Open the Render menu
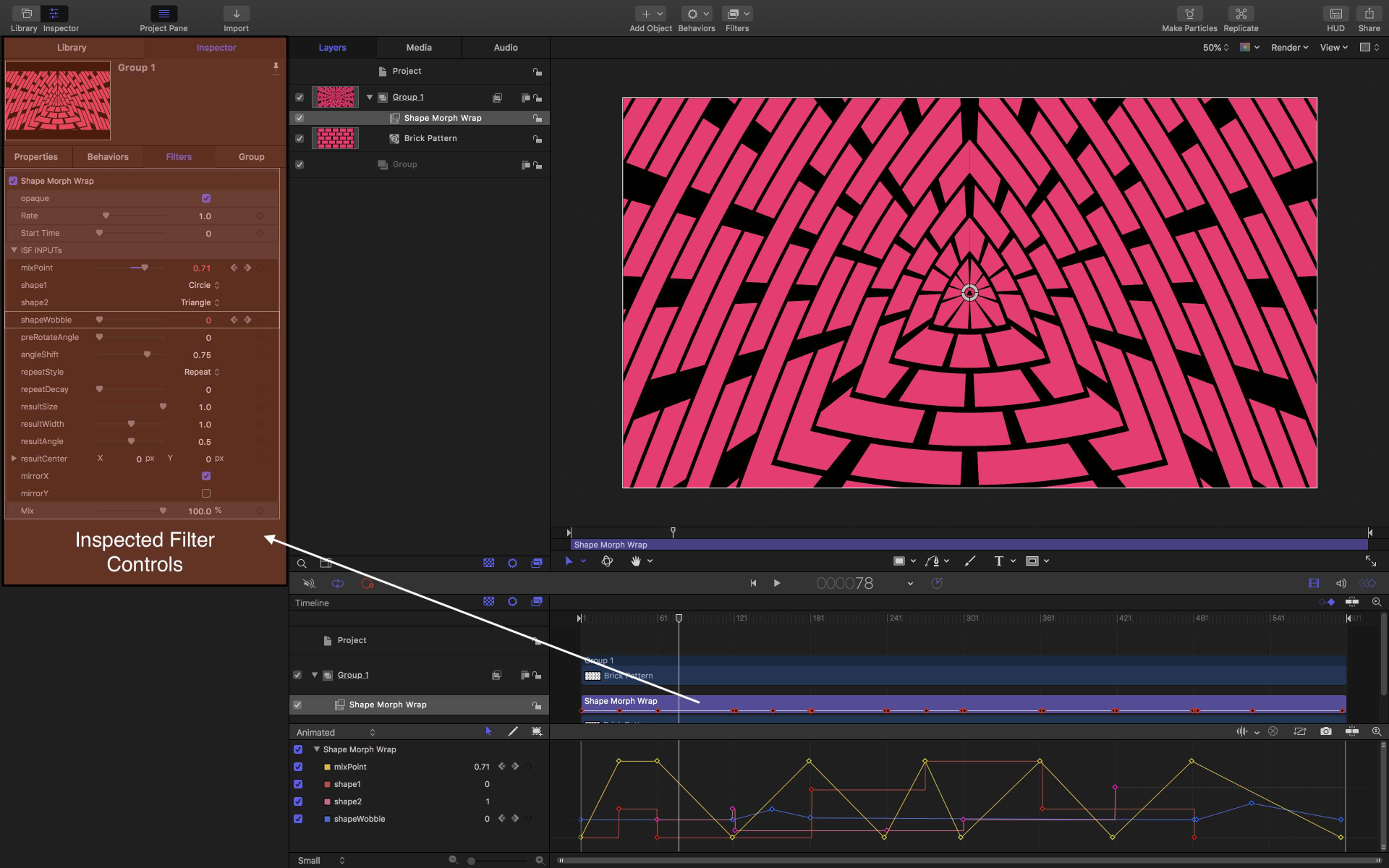Image resolution: width=1389 pixels, height=868 pixels. (1290, 48)
